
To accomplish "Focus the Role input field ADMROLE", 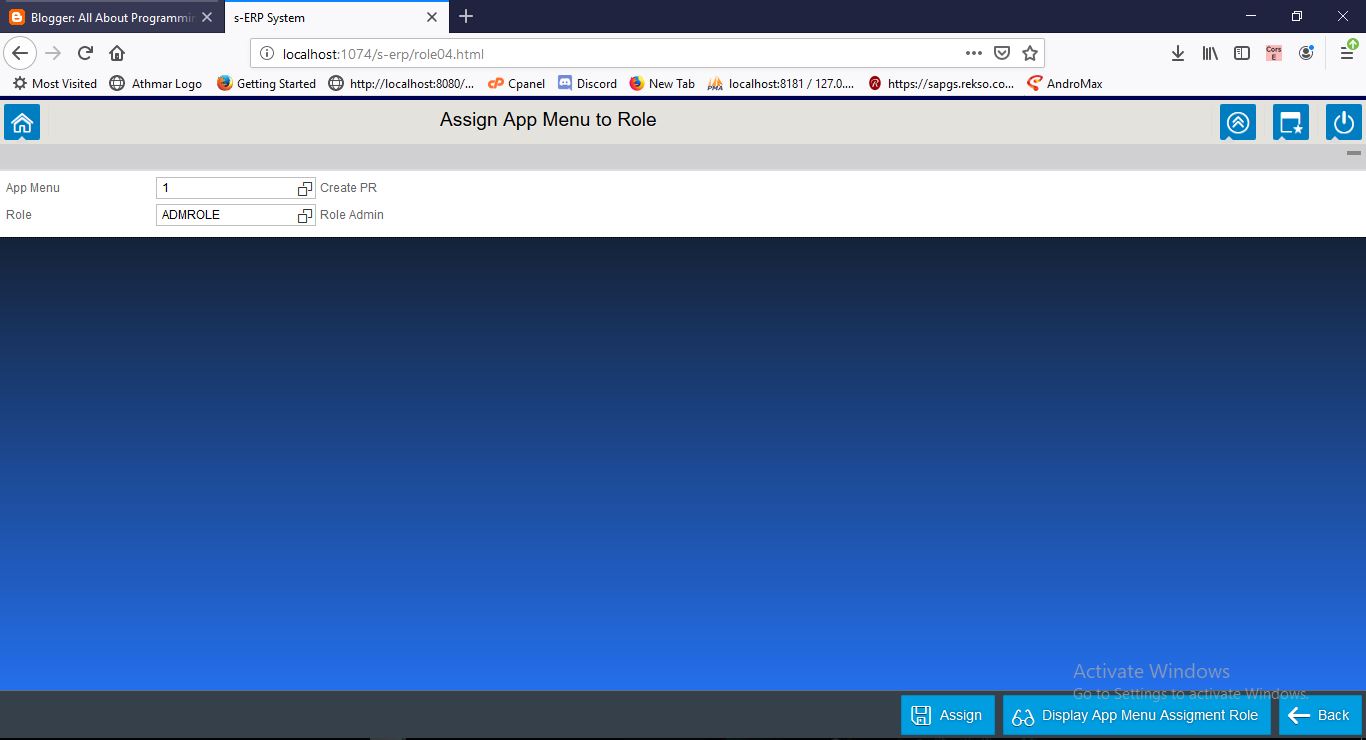I will tap(236, 215).
